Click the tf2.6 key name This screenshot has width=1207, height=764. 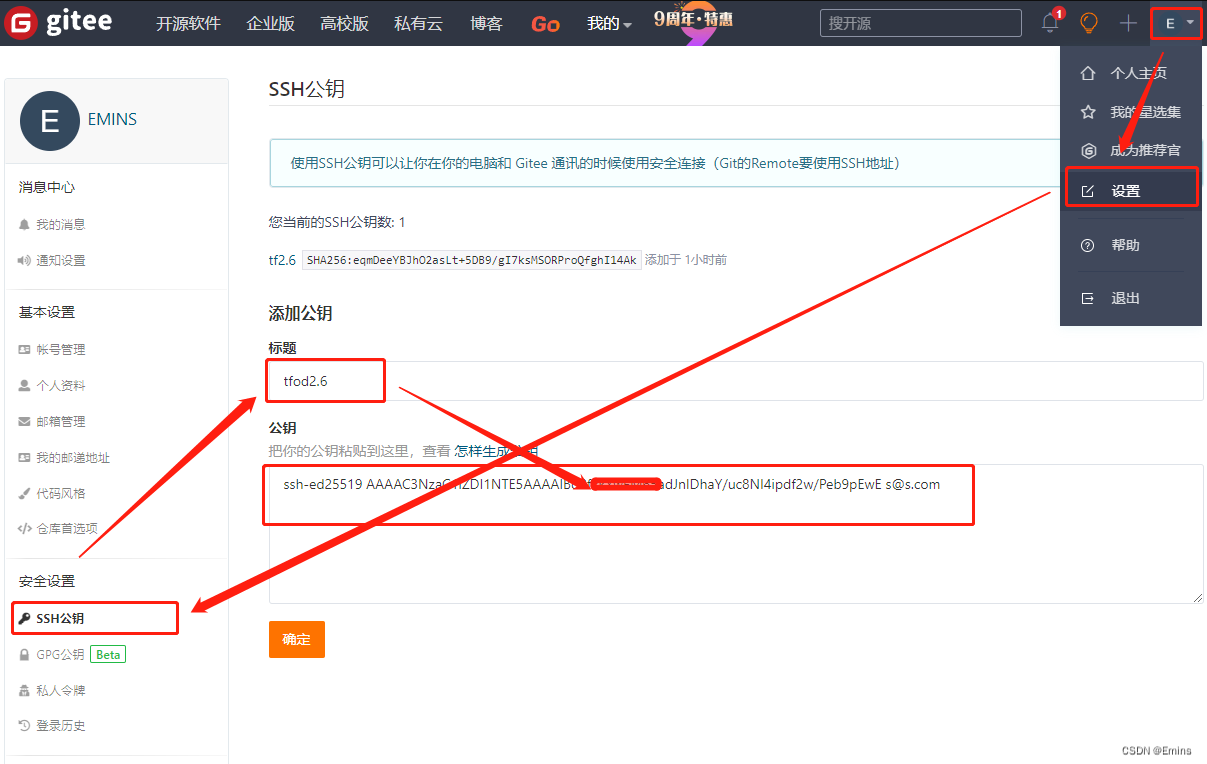tap(282, 260)
